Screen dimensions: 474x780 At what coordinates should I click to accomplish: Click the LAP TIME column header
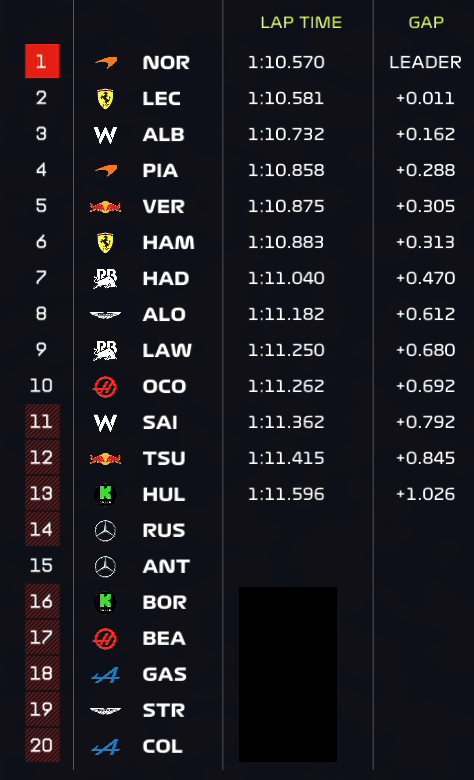pyautogui.click(x=301, y=22)
